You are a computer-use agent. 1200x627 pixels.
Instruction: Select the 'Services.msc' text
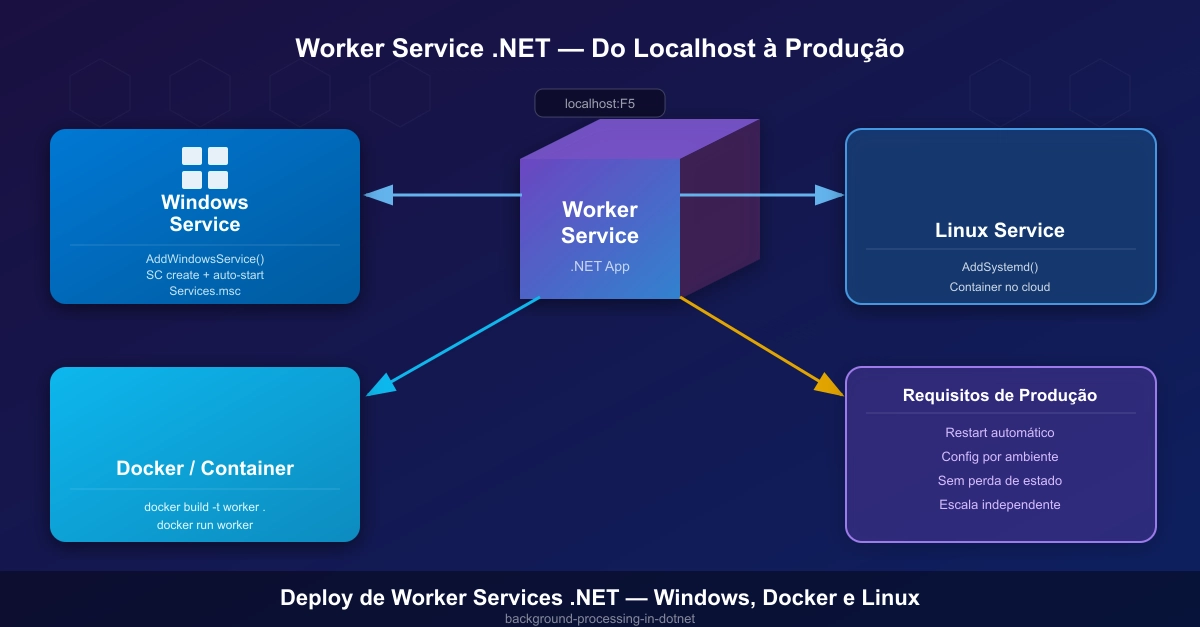coord(205,291)
